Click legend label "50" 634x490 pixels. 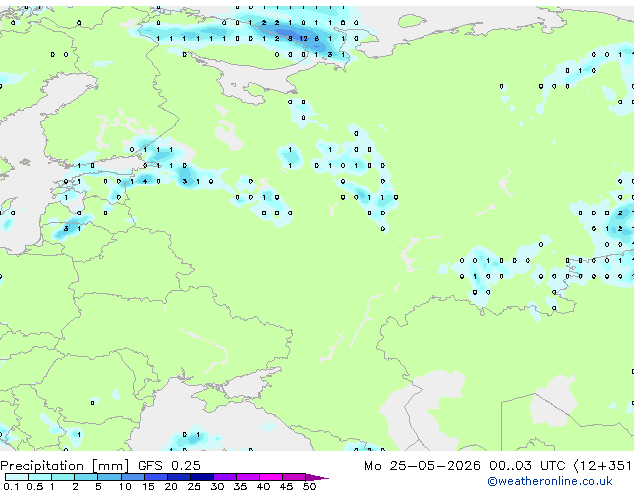[309, 486]
